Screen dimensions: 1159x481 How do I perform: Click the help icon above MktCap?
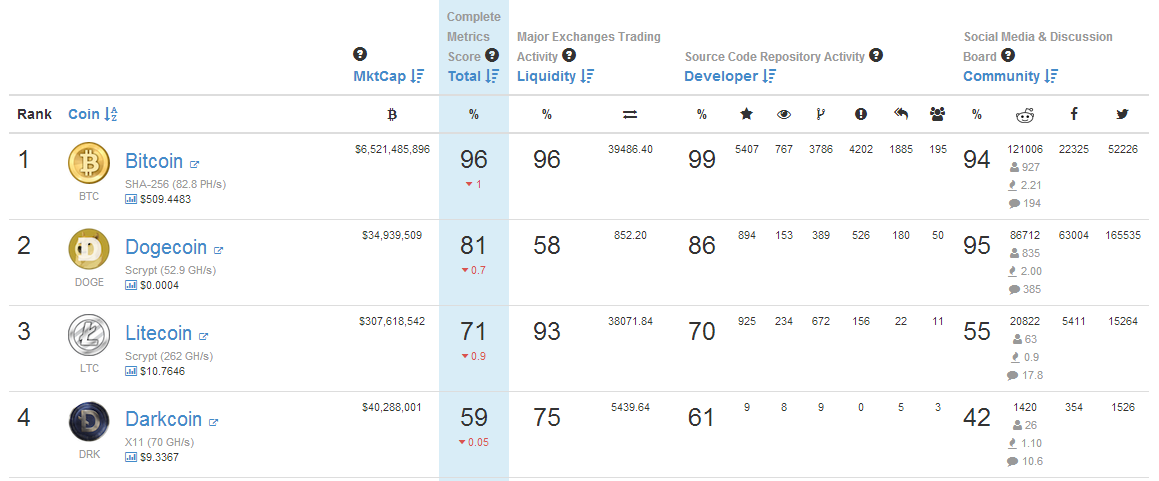360,55
